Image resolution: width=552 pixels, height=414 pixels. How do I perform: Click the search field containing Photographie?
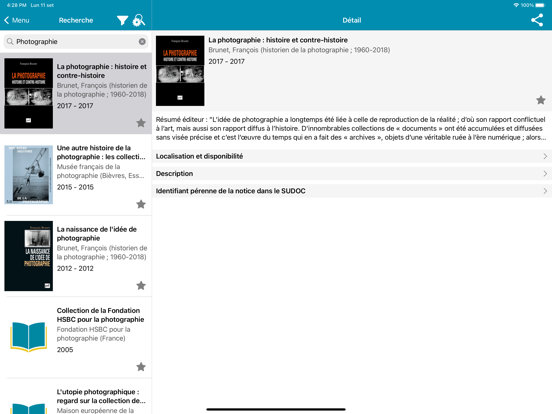76,42
